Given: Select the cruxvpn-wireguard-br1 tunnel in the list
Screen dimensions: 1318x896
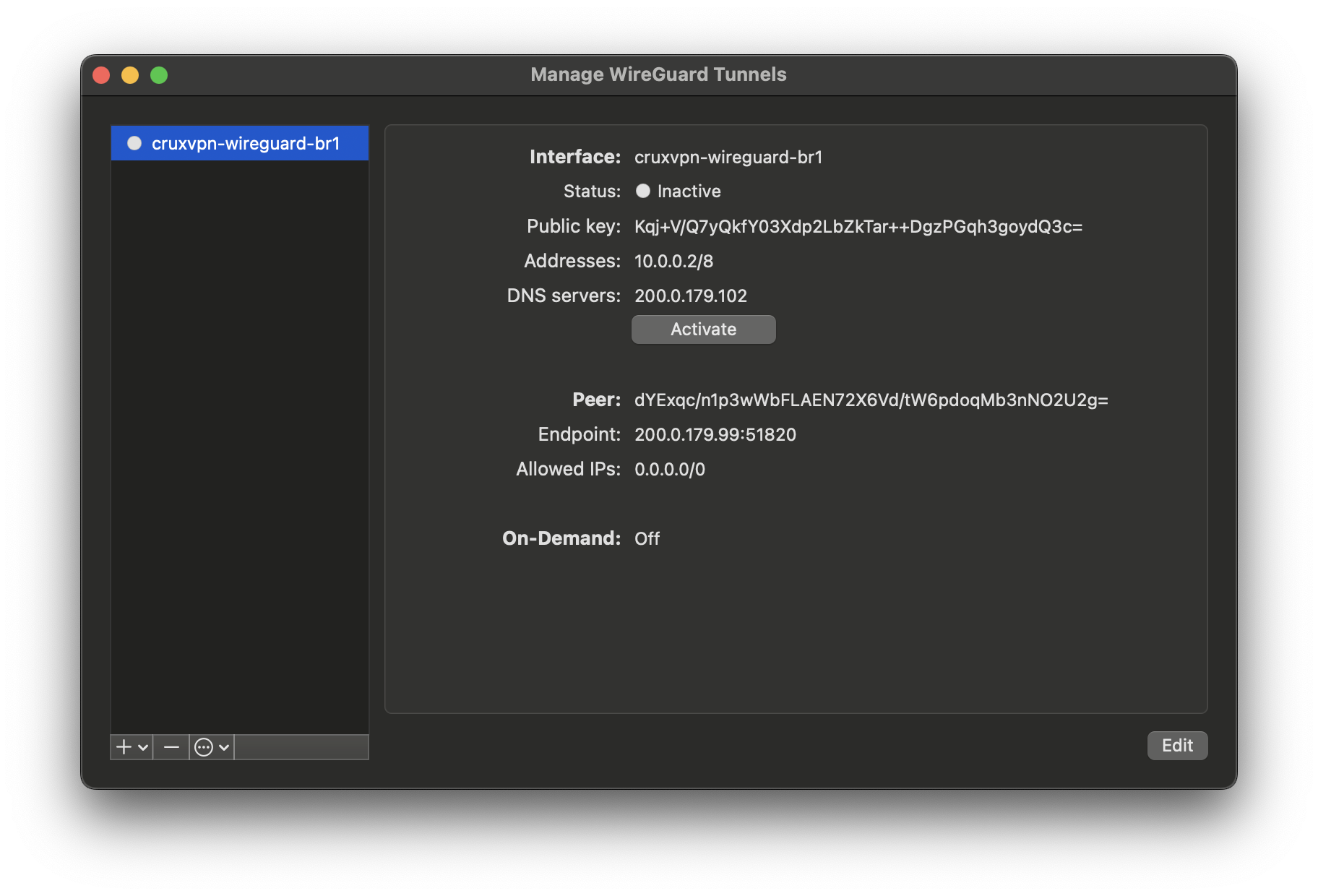Looking at the screenshot, I should pyautogui.click(x=246, y=143).
